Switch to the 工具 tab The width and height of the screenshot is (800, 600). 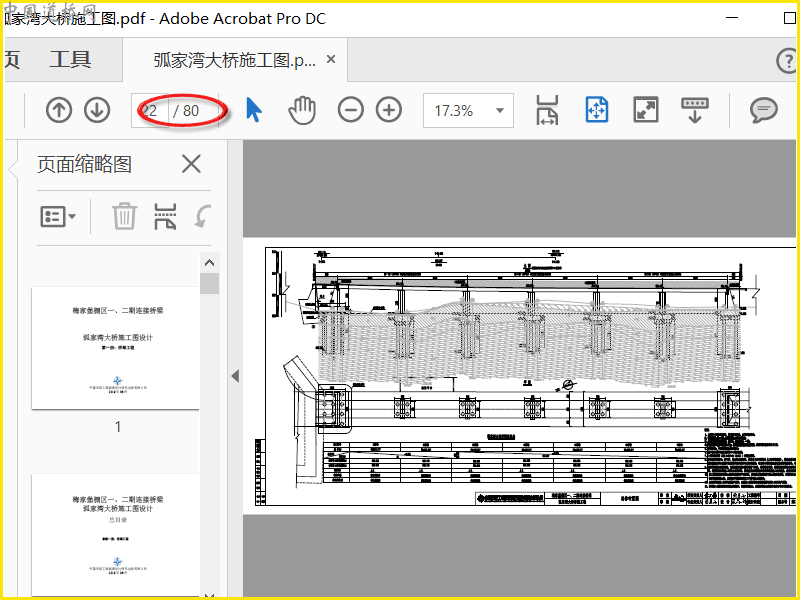pyautogui.click(x=70, y=60)
